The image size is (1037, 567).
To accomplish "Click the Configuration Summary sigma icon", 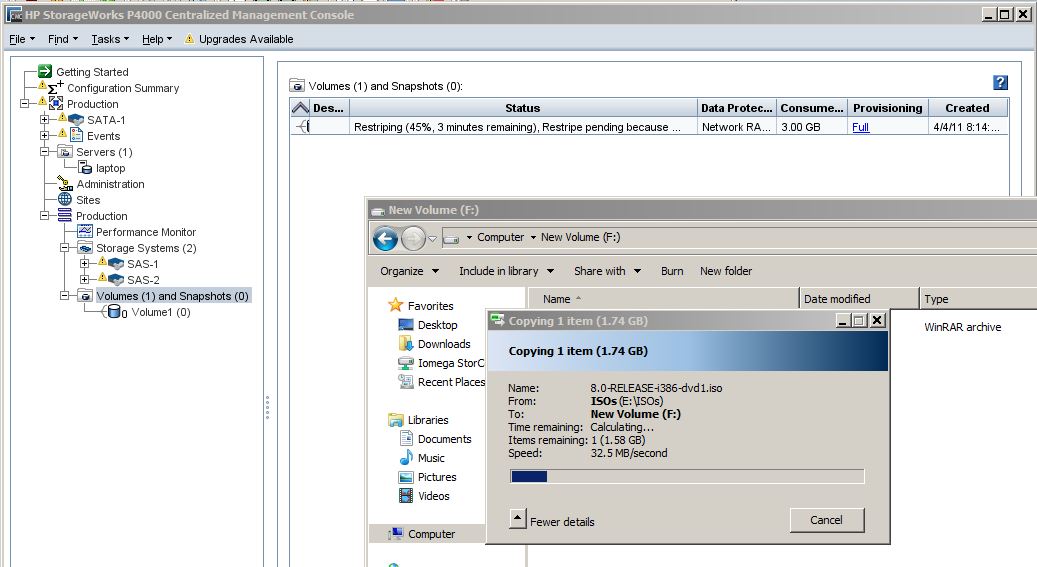I will coord(56,87).
